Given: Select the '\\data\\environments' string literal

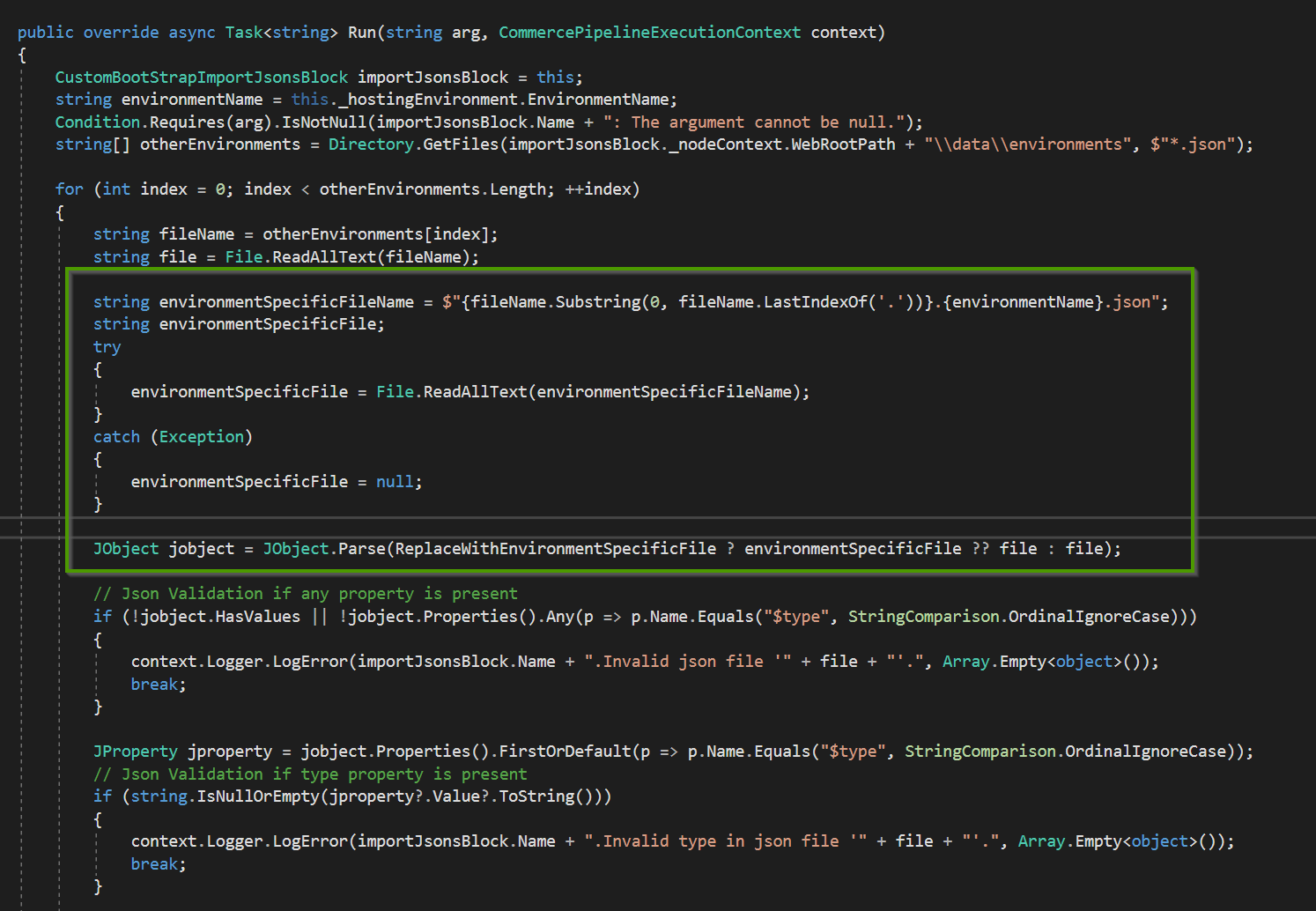Looking at the screenshot, I should [x=1027, y=144].
